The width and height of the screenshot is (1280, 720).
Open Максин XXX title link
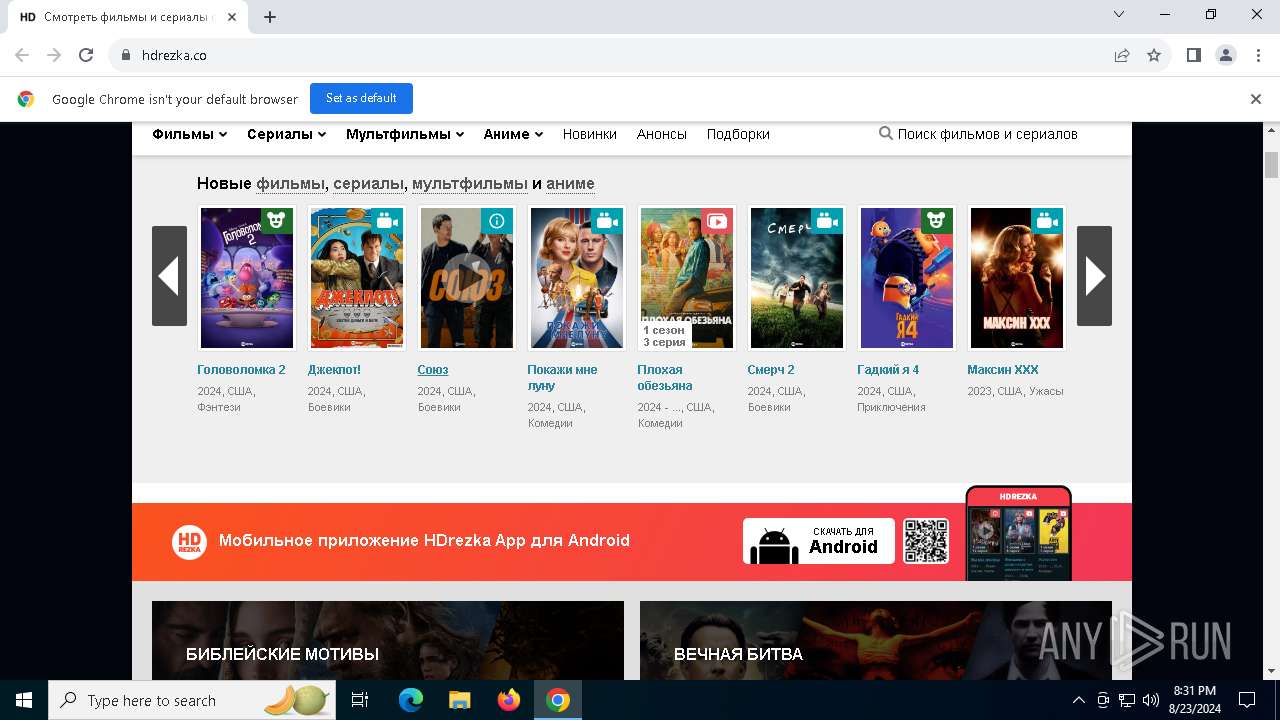coord(1003,370)
